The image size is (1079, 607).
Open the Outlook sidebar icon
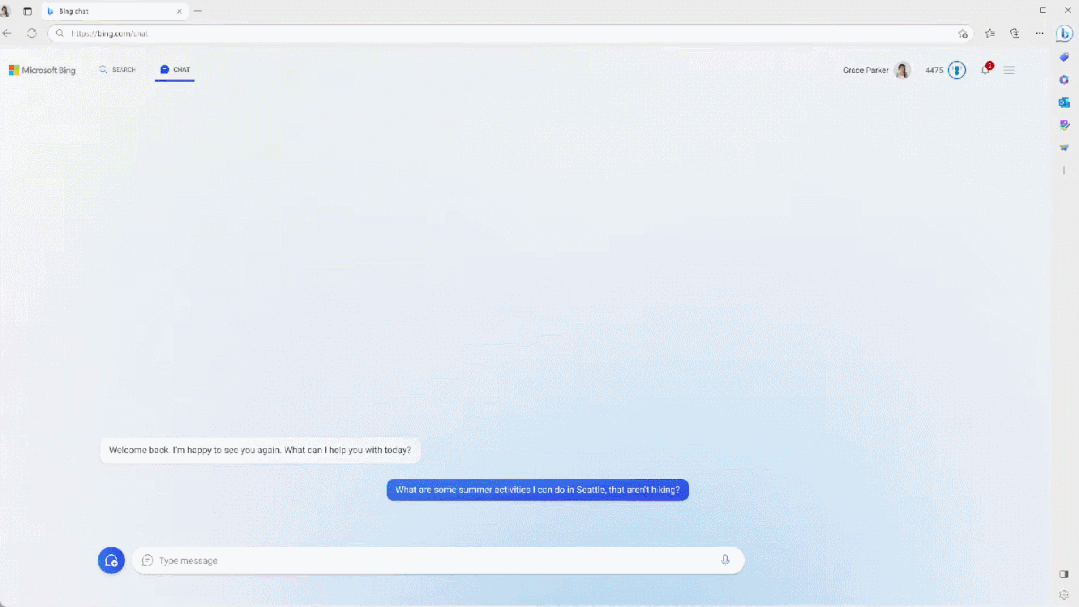(x=1065, y=103)
